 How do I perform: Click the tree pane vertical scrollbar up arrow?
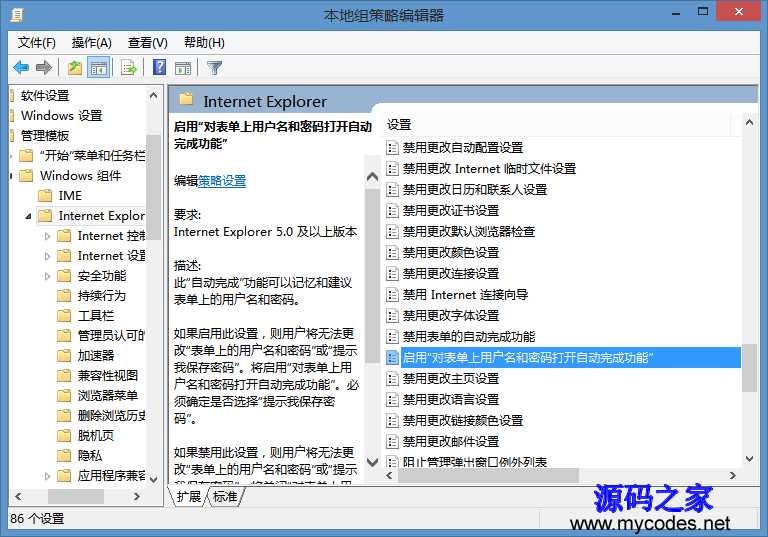(153, 95)
